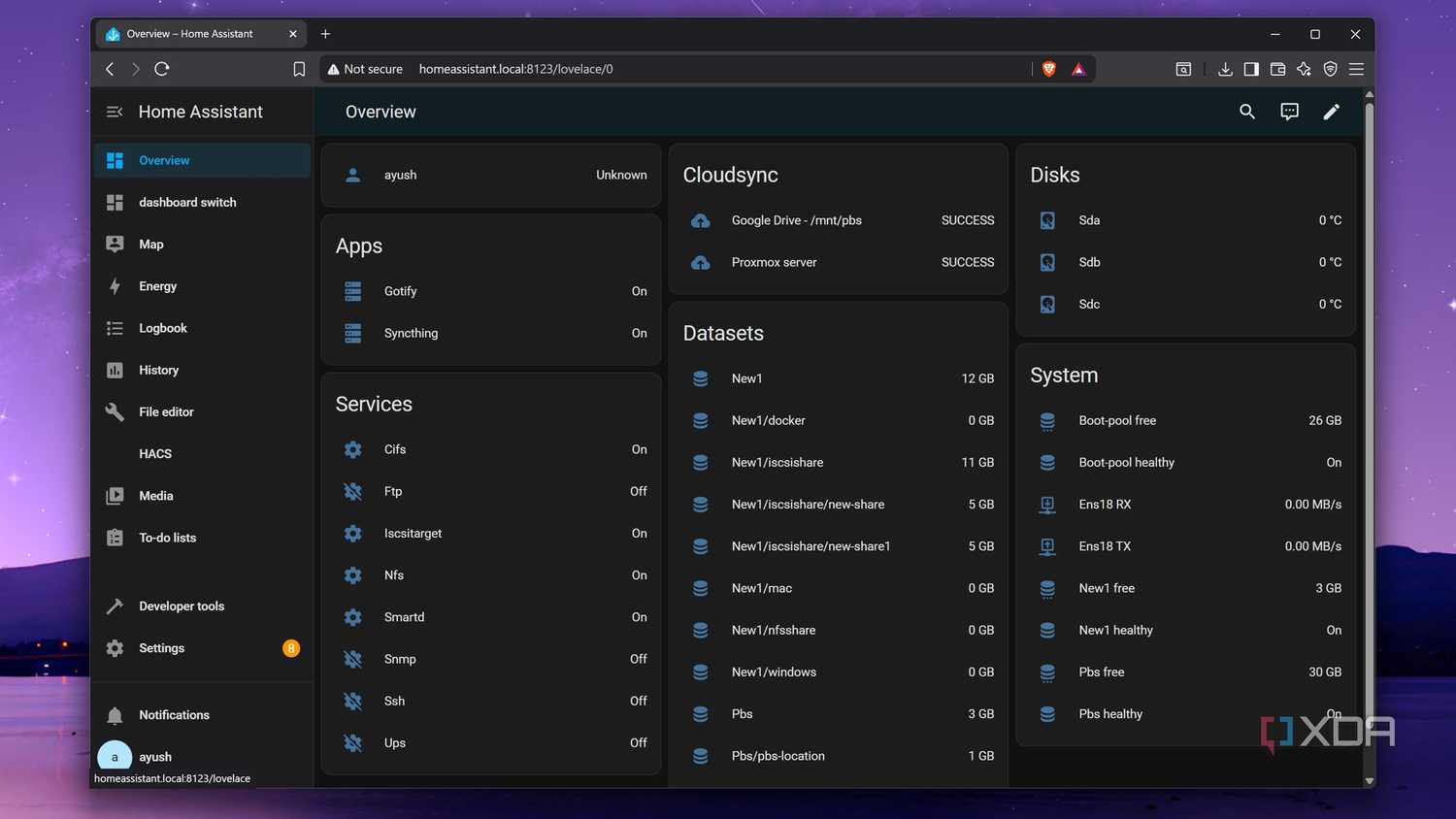This screenshot has width=1456, height=819.
Task: Open the Brave wallet icon
Action: (1277, 69)
